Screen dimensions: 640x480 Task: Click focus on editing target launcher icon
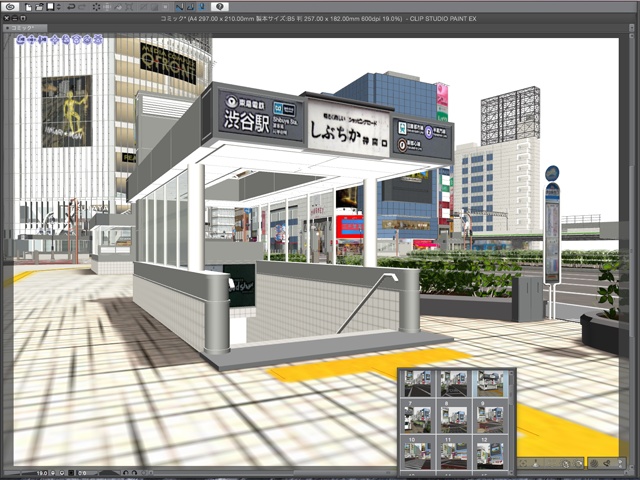coord(523,463)
